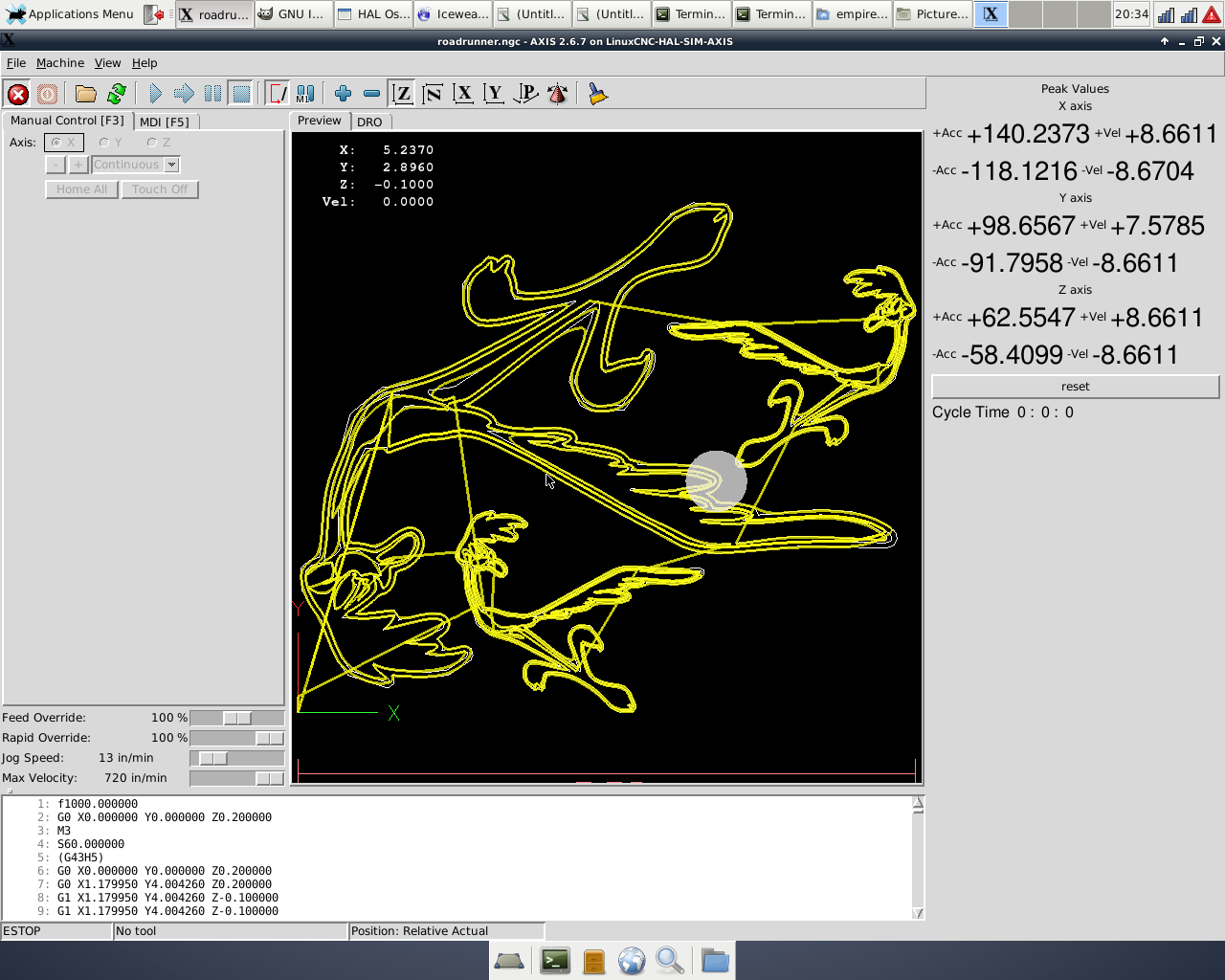
Task: Click the Feed Override slider
Action: (236, 718)
